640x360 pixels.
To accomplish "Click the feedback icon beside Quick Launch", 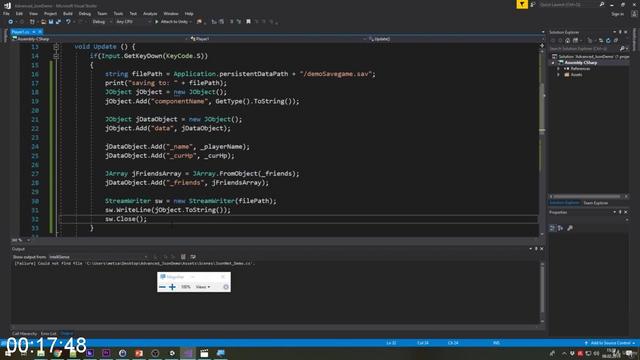I will pyautogui.click(x=533, y=4).
